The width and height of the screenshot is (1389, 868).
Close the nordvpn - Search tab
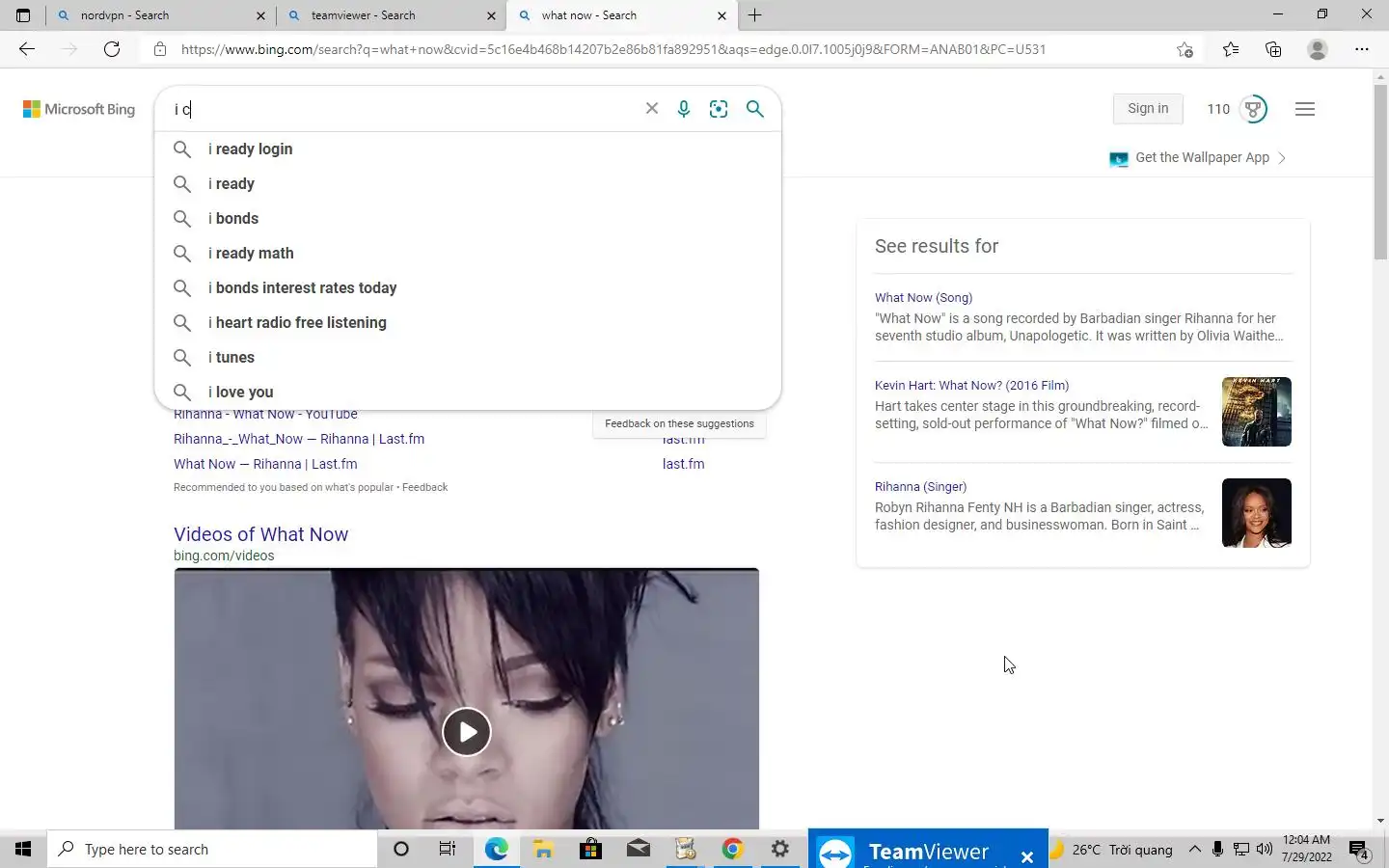(x=260, y=15)
